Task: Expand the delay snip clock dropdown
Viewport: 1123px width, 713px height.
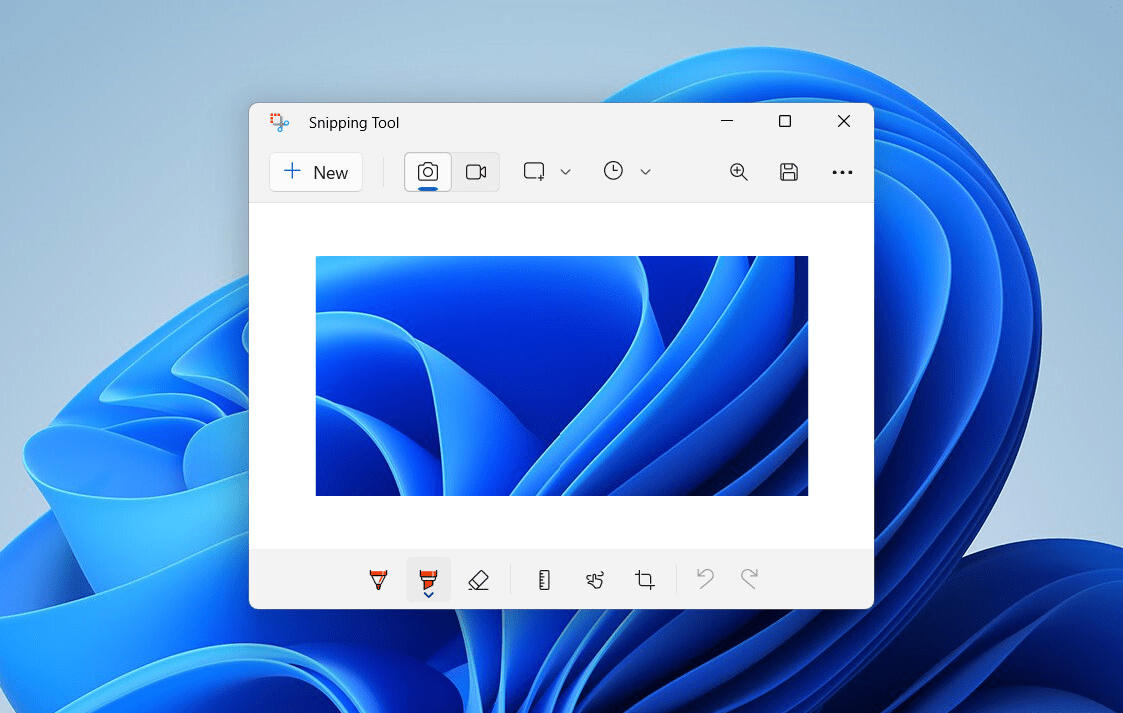Action: coord(627,172)
